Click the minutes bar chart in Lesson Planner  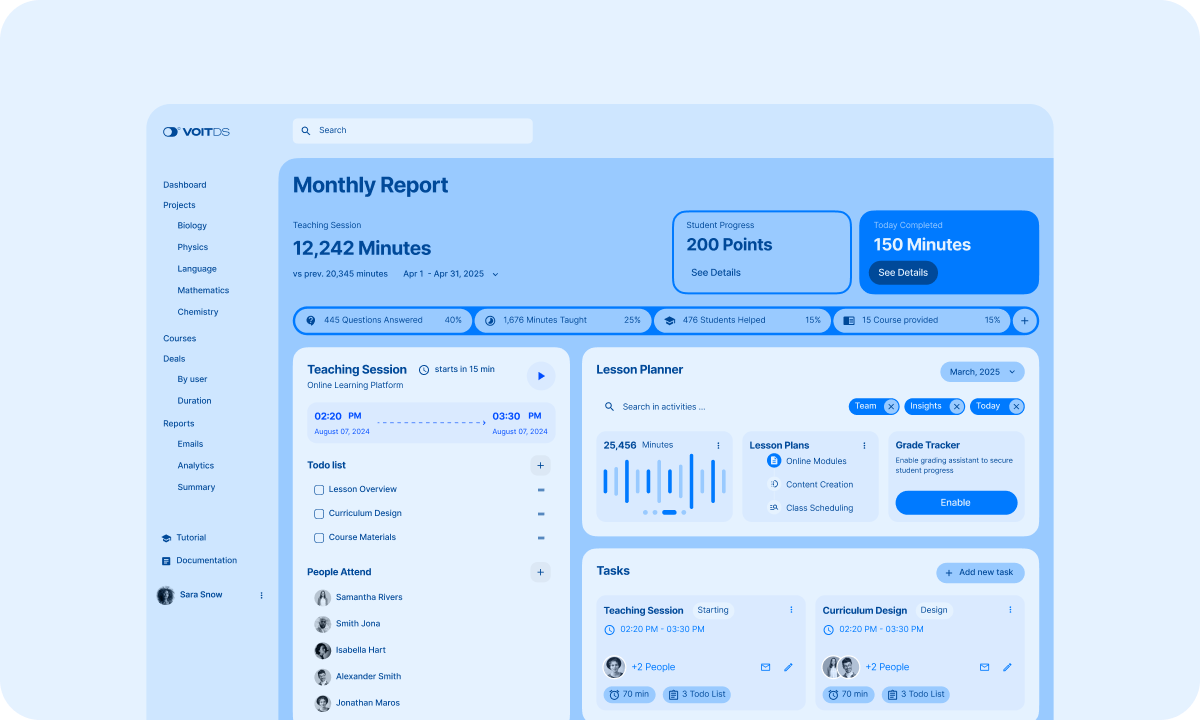[665, 481]
